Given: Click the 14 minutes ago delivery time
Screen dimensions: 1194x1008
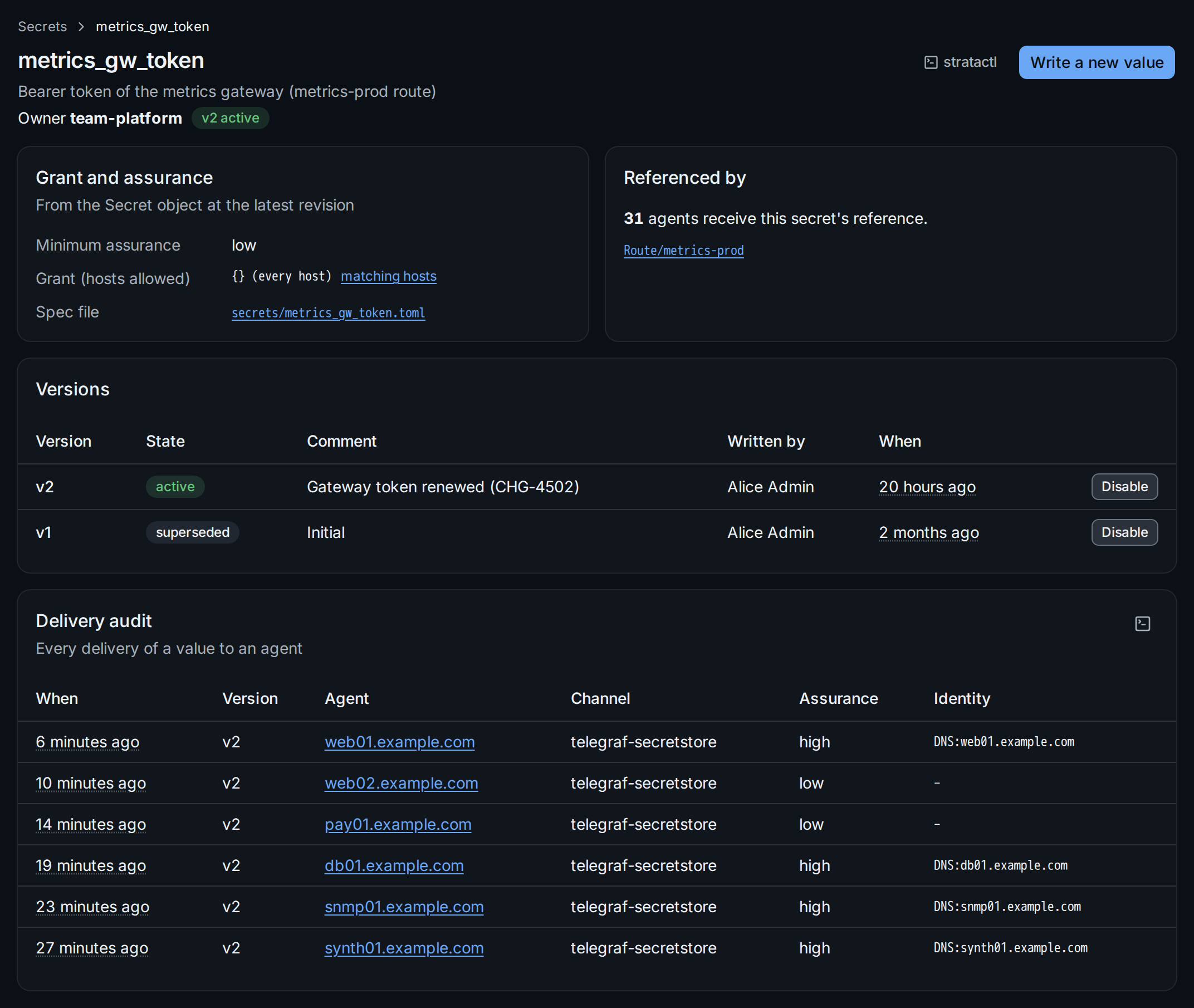Looking at the screenshot, I should point(91,824).
